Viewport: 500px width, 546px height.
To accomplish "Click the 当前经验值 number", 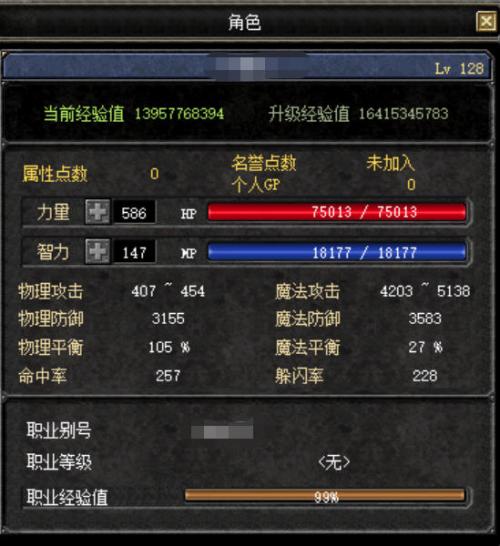I will tap(179, 114).
